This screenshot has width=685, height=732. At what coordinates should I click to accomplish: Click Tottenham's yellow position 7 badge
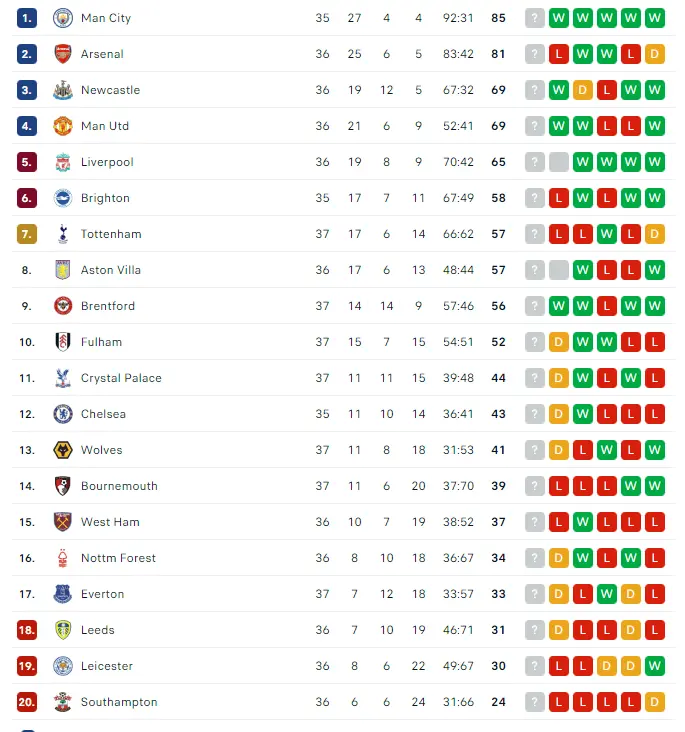coord(27,234)
